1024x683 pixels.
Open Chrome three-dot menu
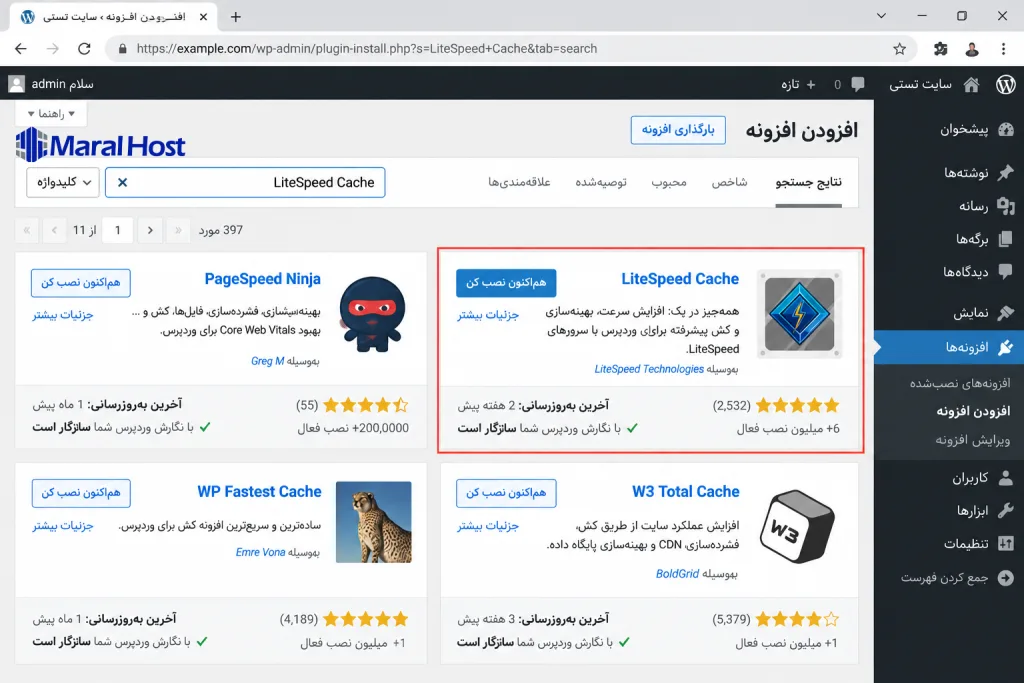(1003, 48)
